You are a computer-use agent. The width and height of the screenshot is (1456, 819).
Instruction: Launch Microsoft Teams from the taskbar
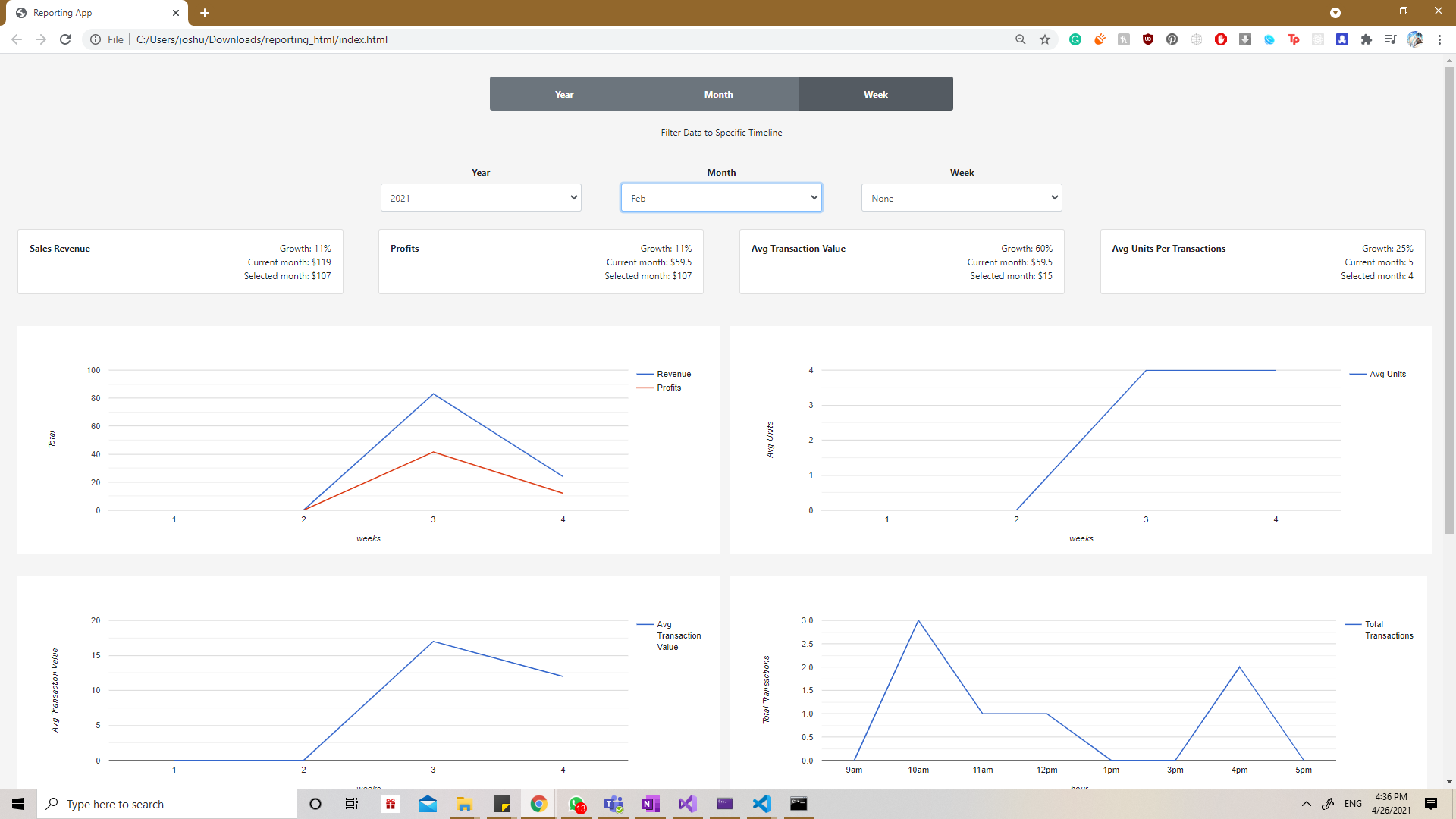click(x=613, y=804)
